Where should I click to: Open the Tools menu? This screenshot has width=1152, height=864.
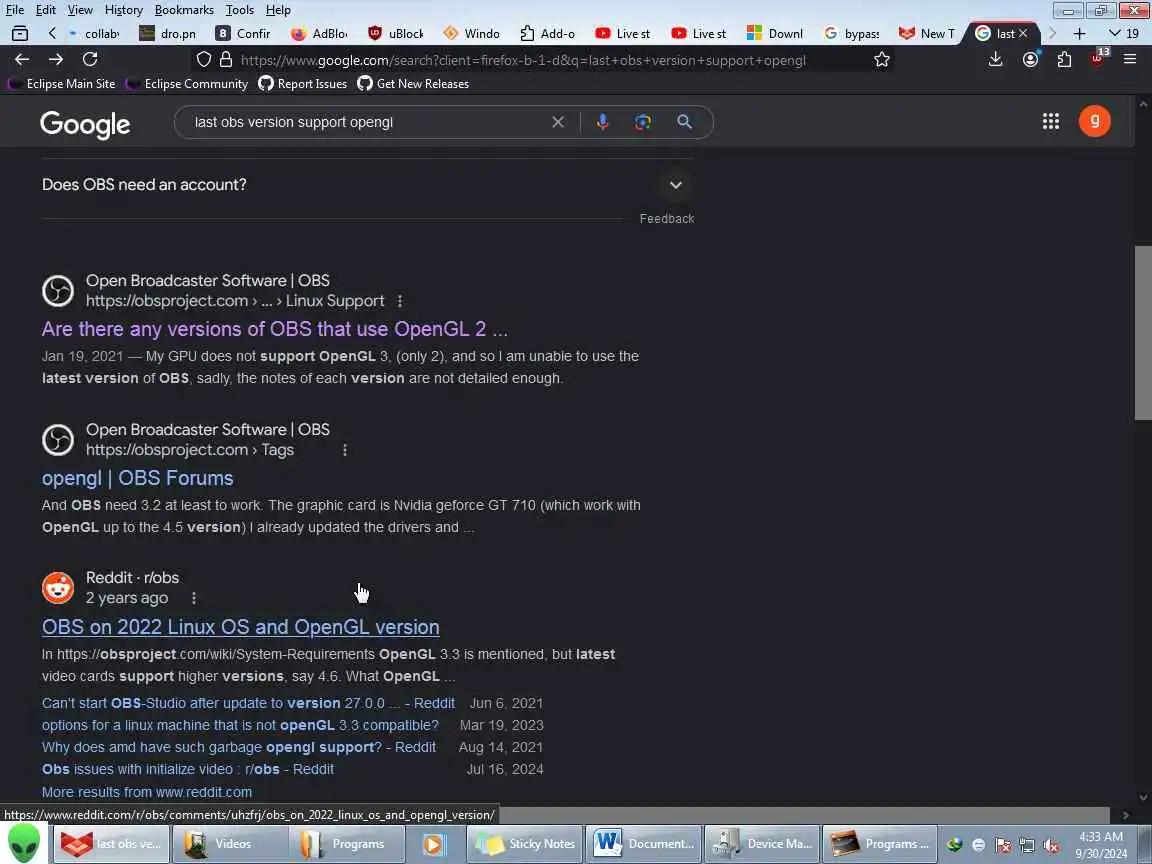[240, 10]
